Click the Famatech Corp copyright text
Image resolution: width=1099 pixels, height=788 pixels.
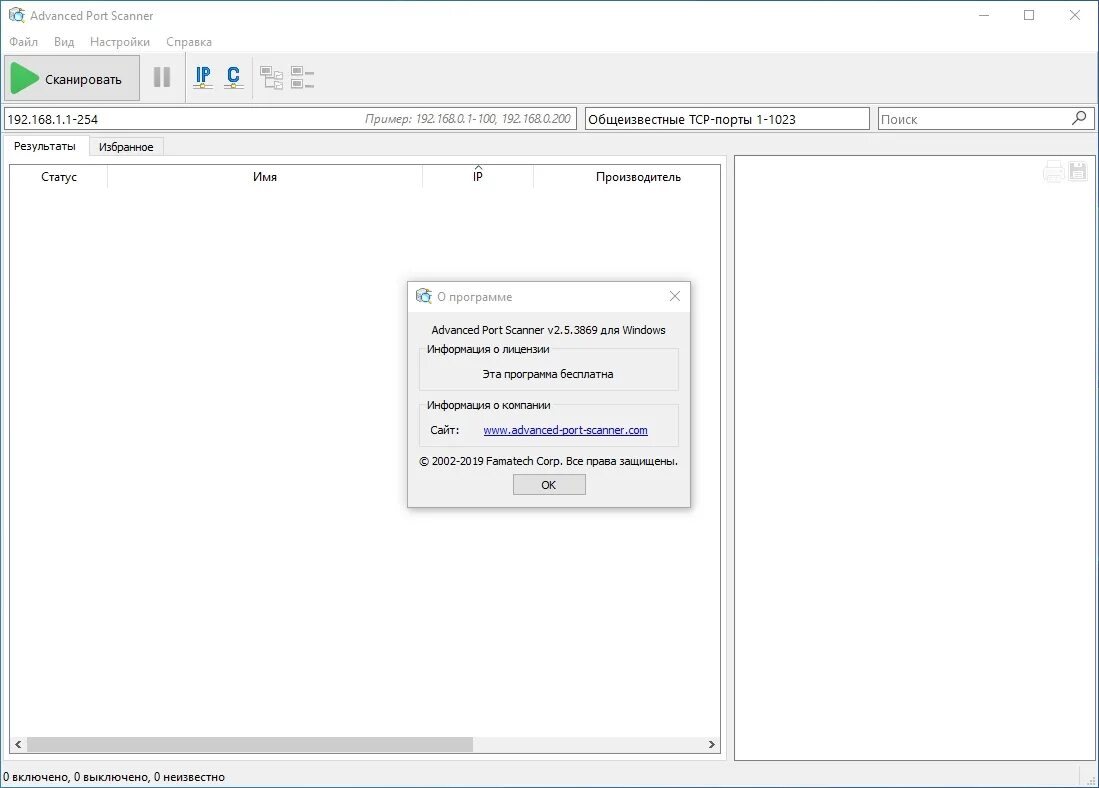[548, 461]
